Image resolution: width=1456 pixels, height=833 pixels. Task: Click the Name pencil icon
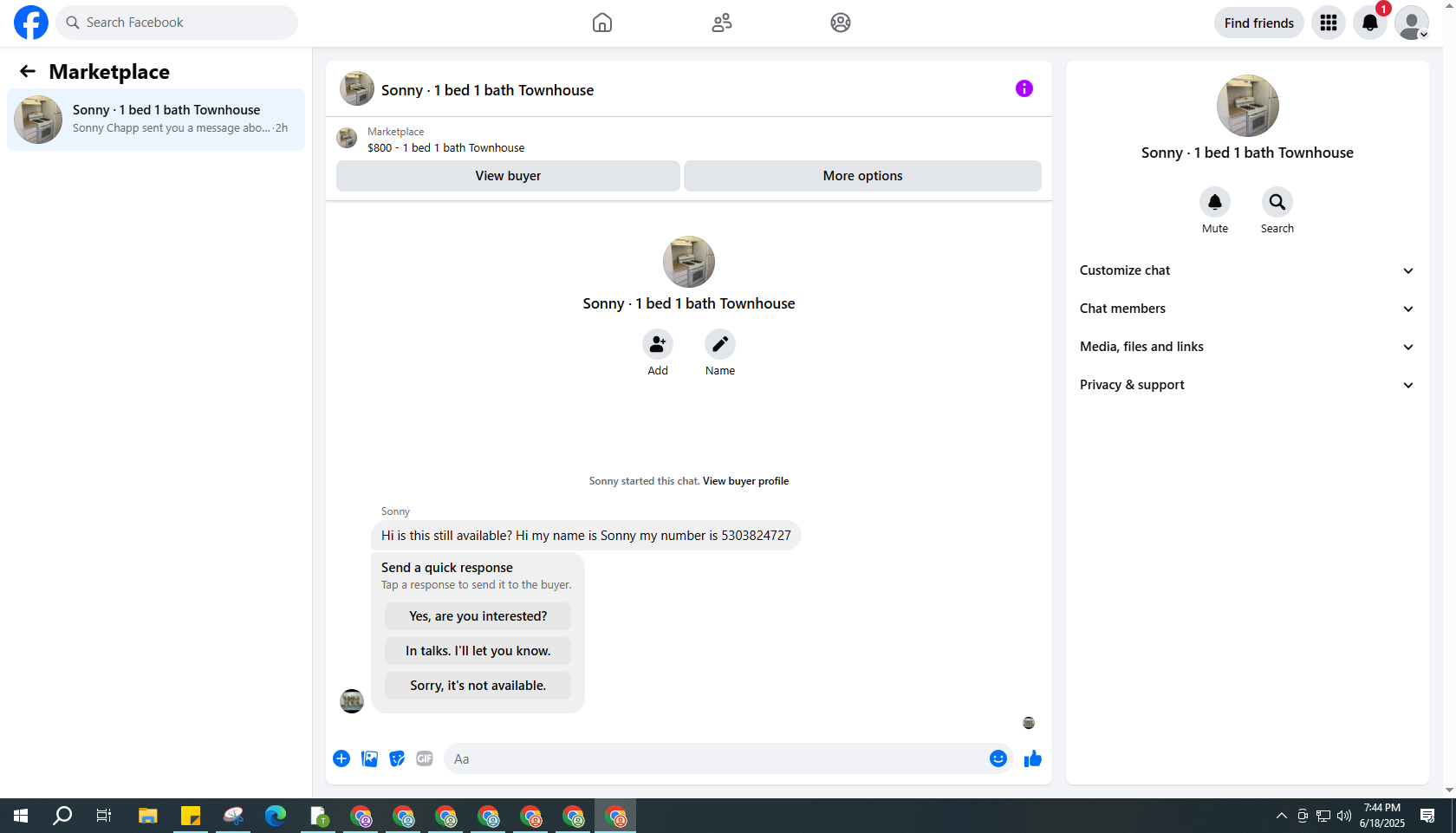click(720, 344)
